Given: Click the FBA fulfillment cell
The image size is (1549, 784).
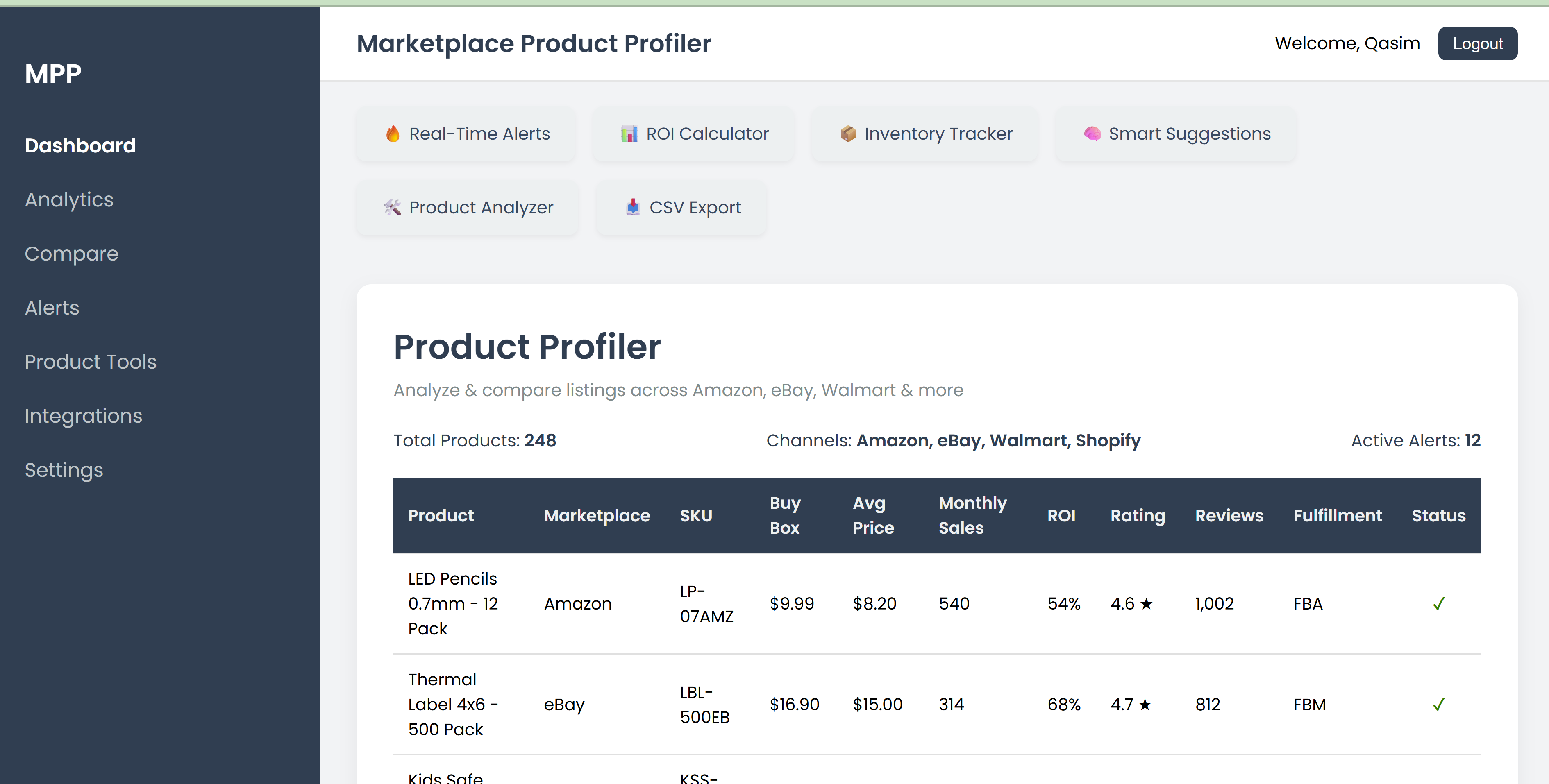Looking at the screenshot, I should pyautogui.click(x=1308, y=604).
